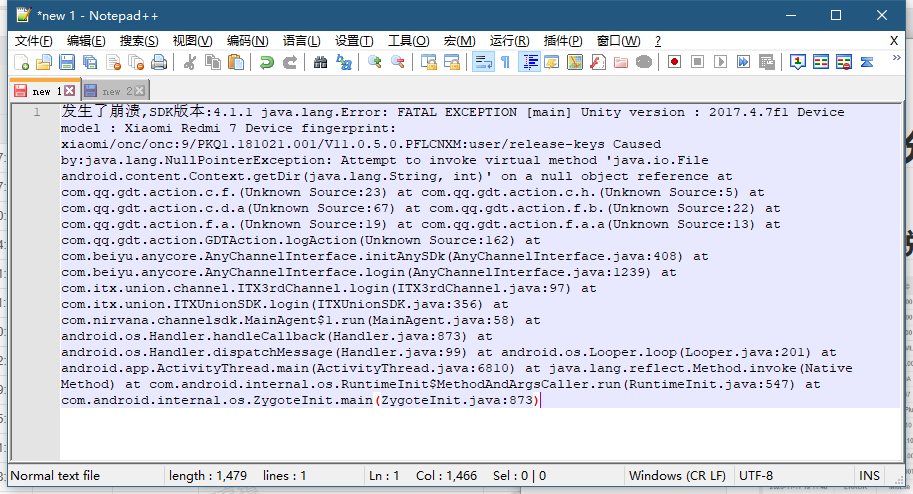Cut selection with the scissors icon
This screenshot has height=494, width=913.
(190, 62)
